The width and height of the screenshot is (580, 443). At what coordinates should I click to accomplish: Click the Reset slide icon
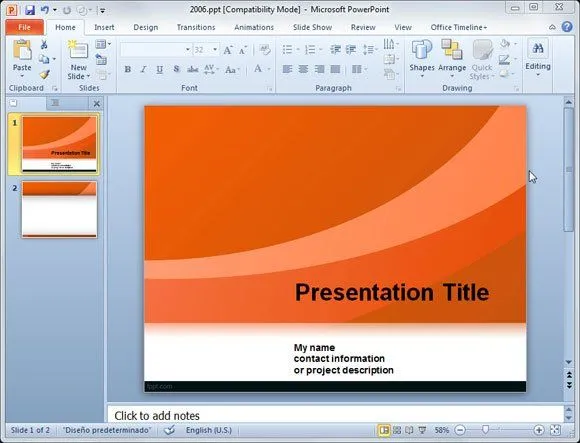[x=101, y=59]
